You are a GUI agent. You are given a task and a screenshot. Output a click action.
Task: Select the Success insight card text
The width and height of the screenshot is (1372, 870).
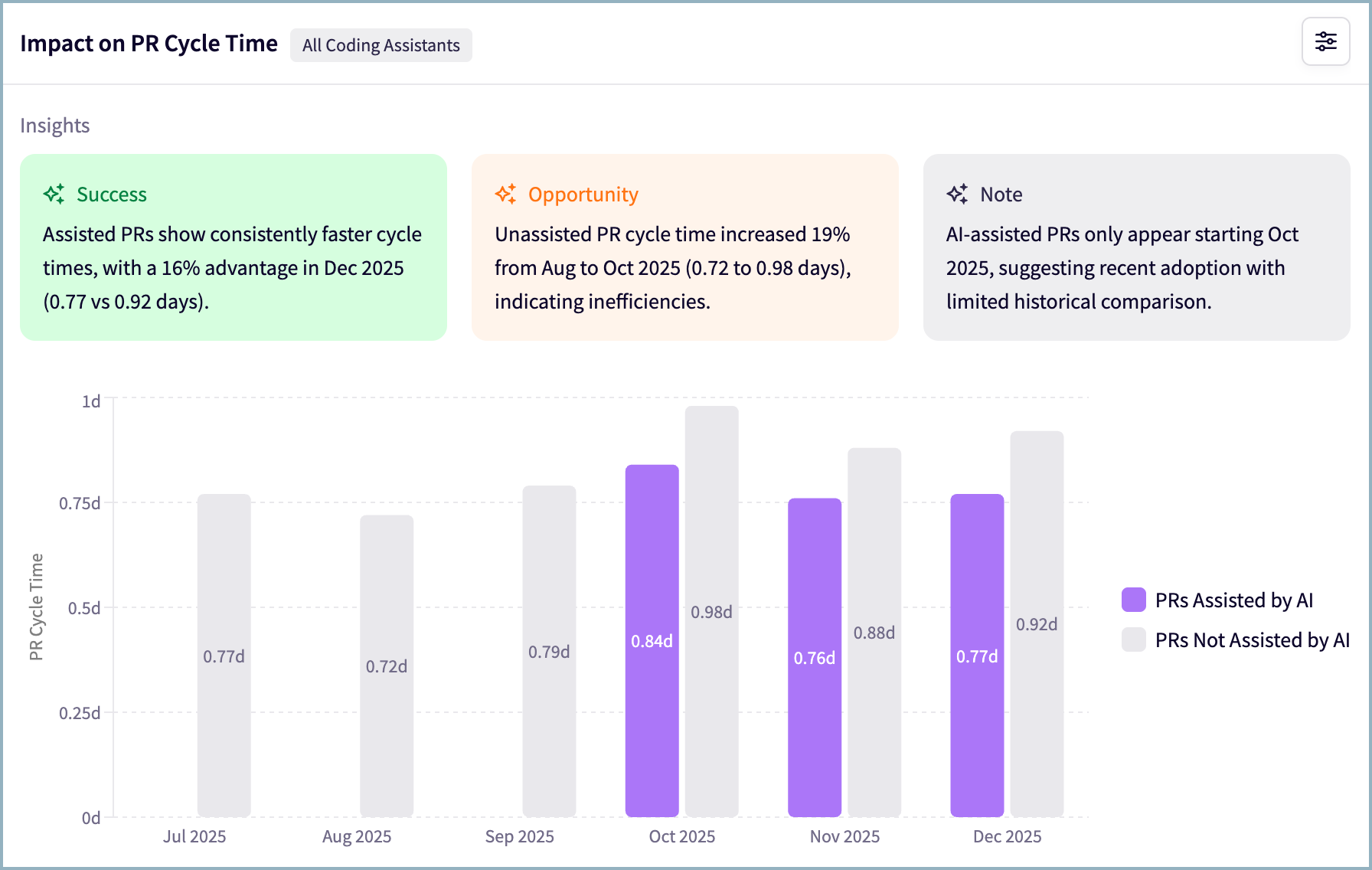point(232,268)
